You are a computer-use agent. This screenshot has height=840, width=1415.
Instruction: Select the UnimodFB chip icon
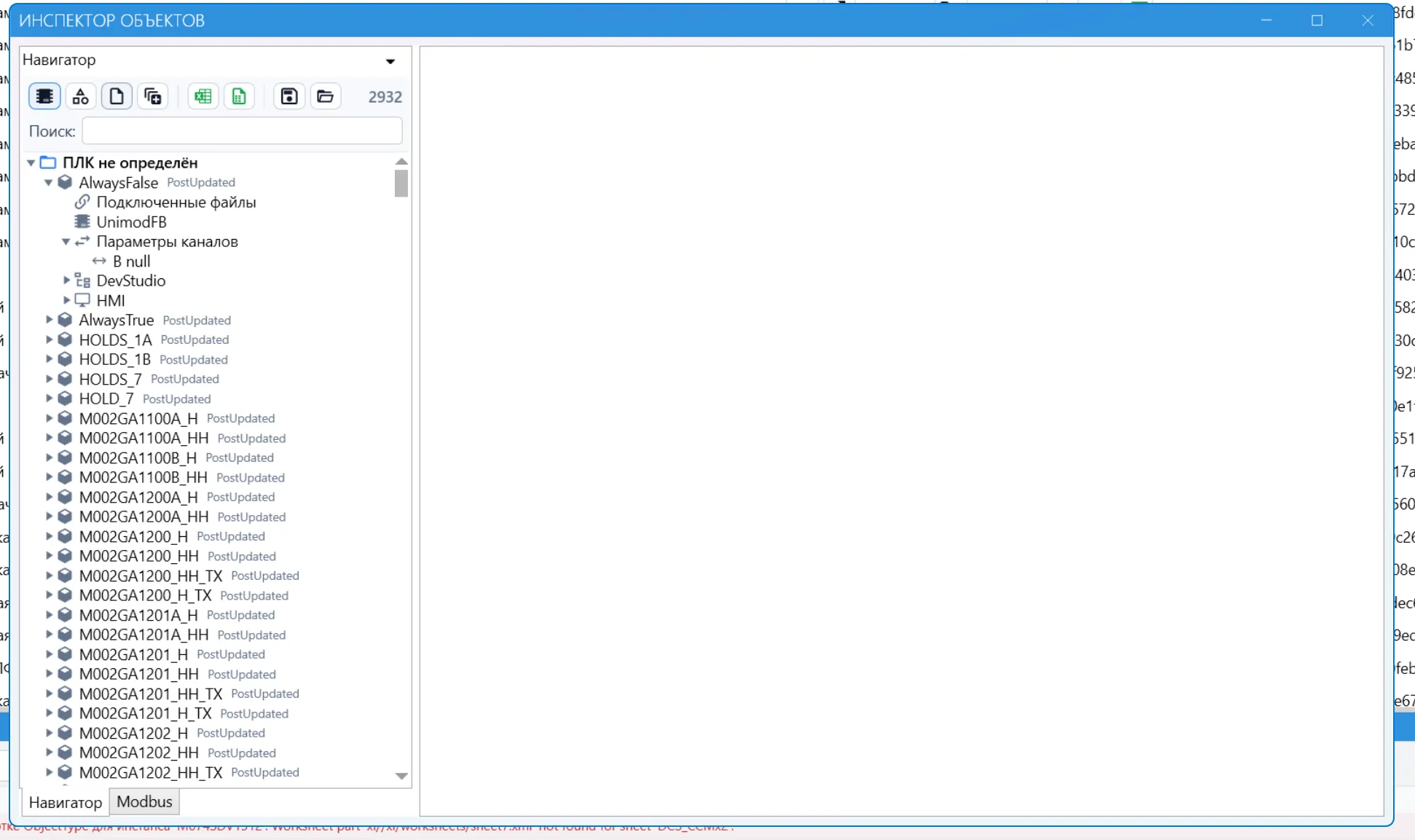82,221
